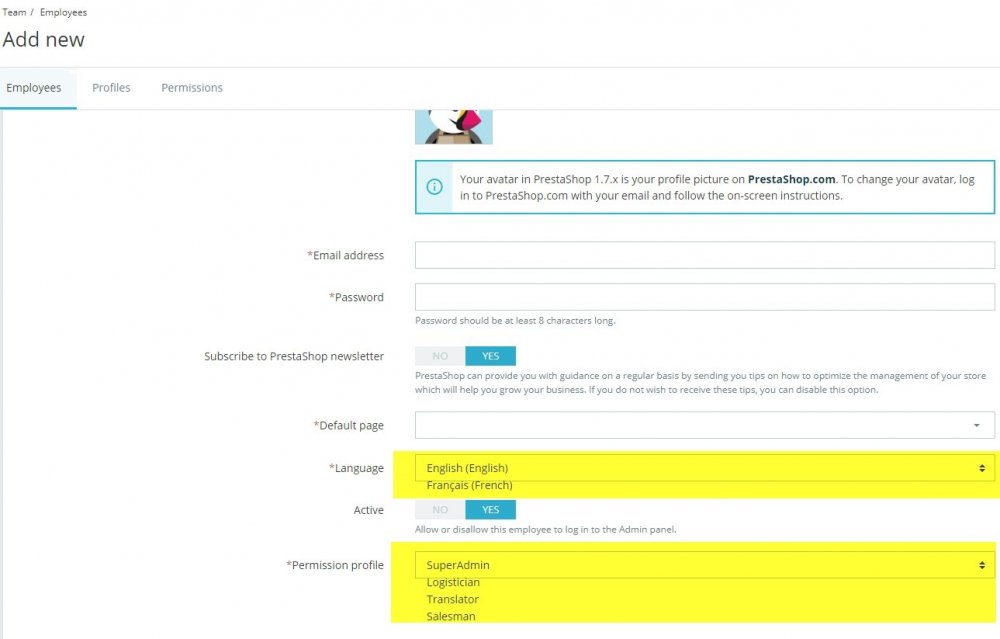Click inside the Password field
The width and height of the screenshot is (1000, 639).
pyautogui.click(x=700, y=297)
